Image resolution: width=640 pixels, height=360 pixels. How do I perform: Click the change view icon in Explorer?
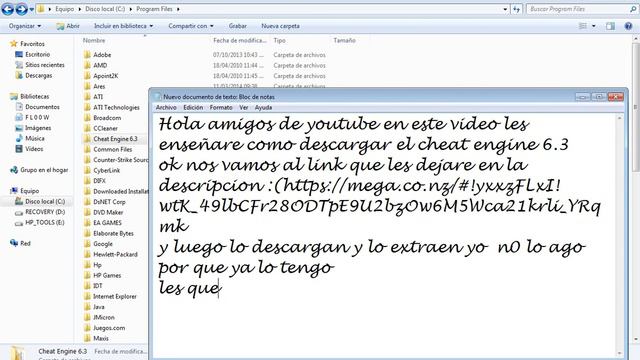click(583, 26)
